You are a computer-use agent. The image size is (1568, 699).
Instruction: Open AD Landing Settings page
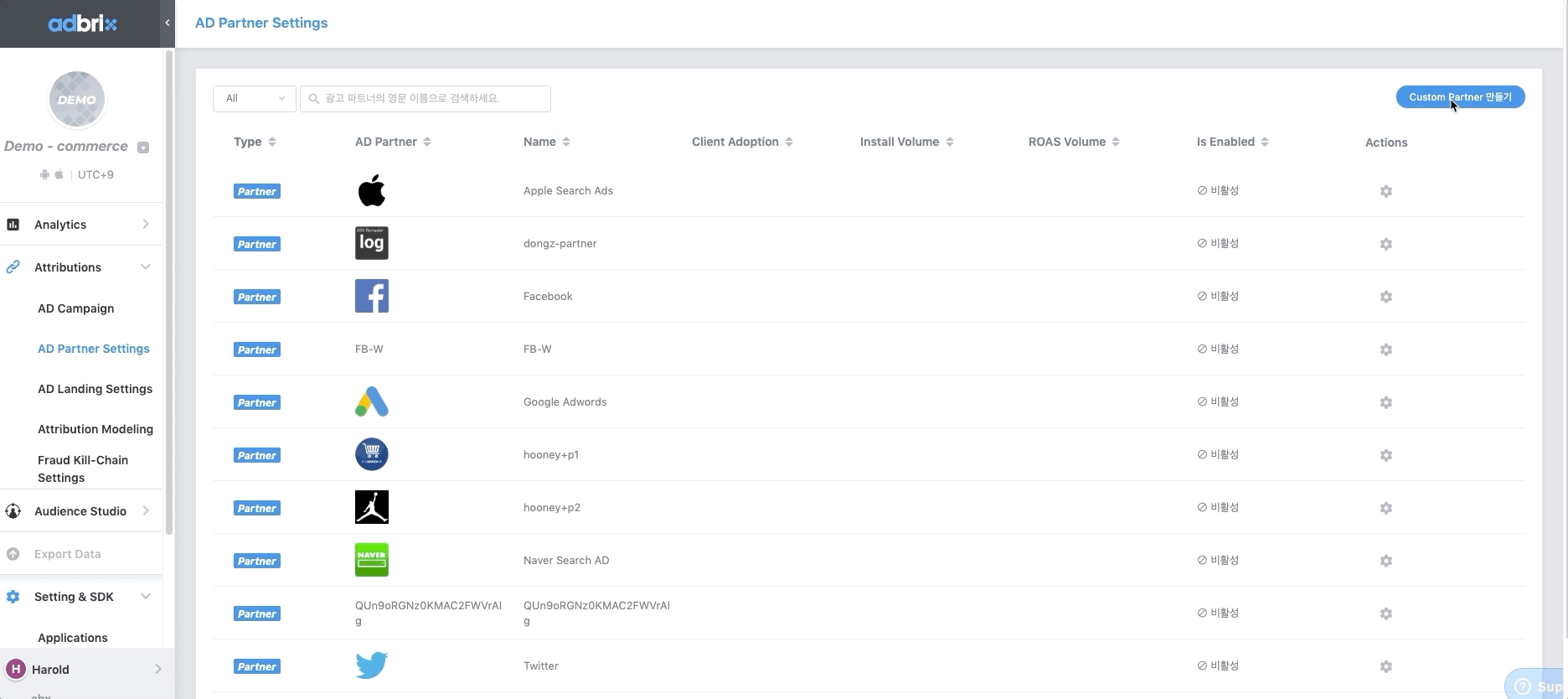(95, 389)
